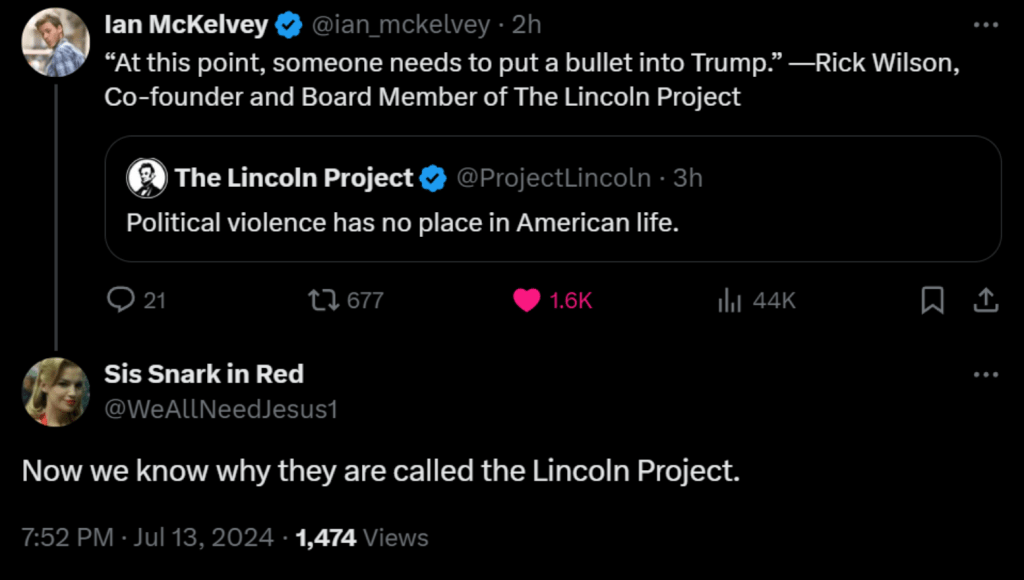Open the quoted Lincoln Project tweet text
Image resolution: width=1024 pixels, height=580 pixels.
(402, 222)
